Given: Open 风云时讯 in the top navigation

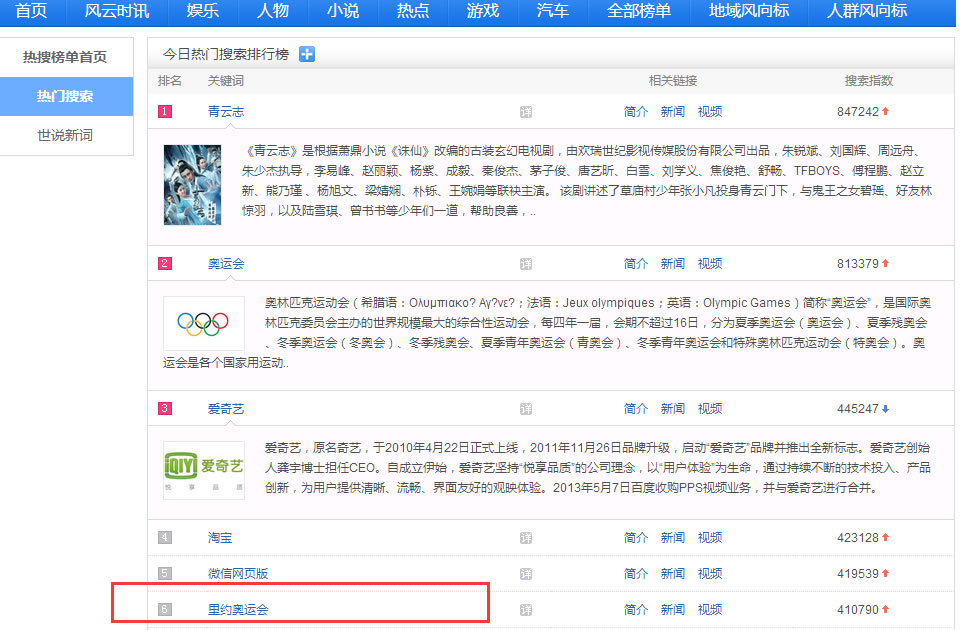Looking at the screenshot, I should click(117, 10).
